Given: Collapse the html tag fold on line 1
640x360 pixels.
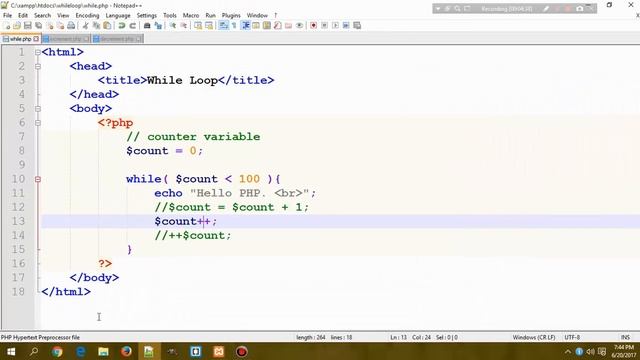Looking at the screenshot, I should 38,52.
